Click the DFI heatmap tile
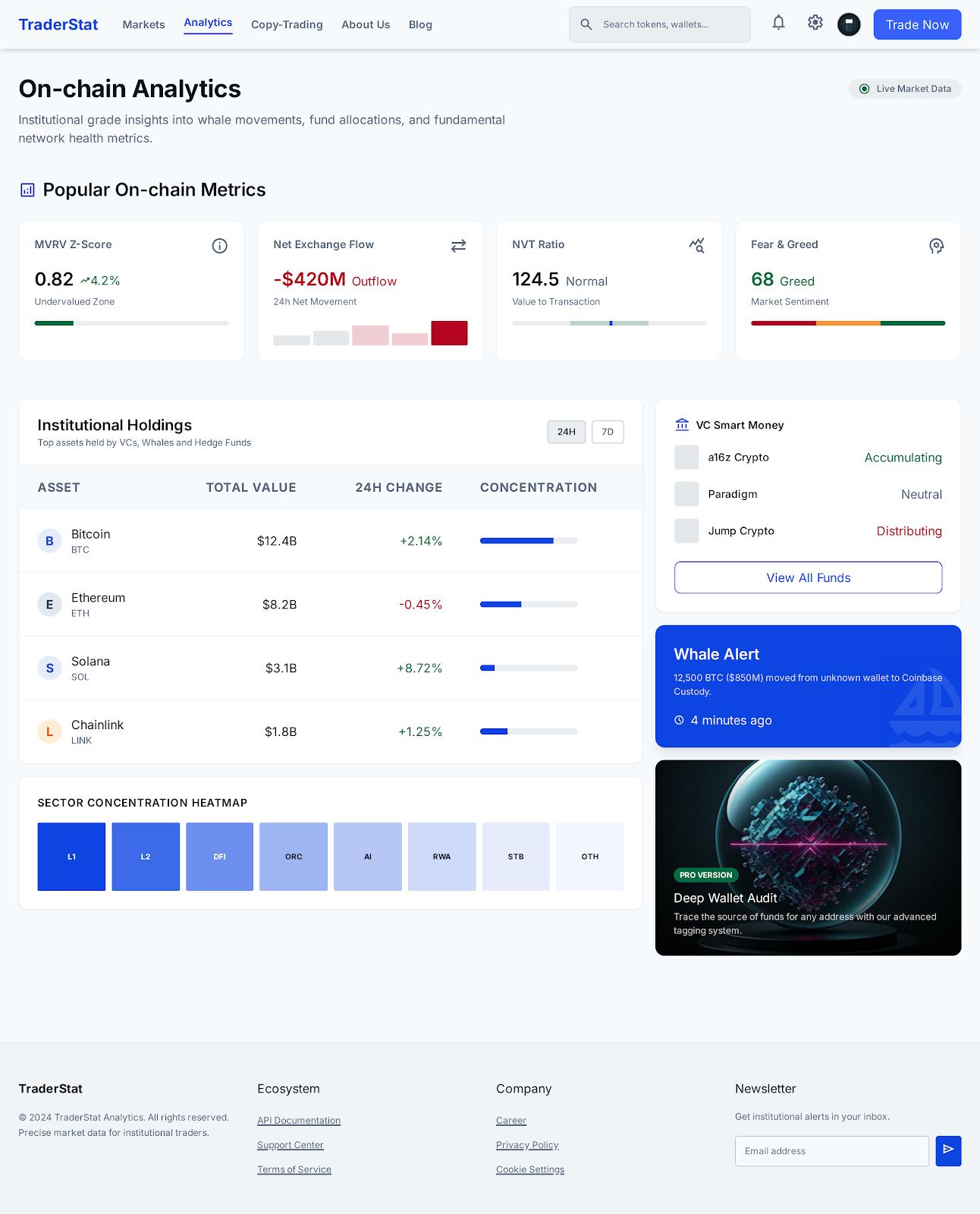 click(219, 857)
